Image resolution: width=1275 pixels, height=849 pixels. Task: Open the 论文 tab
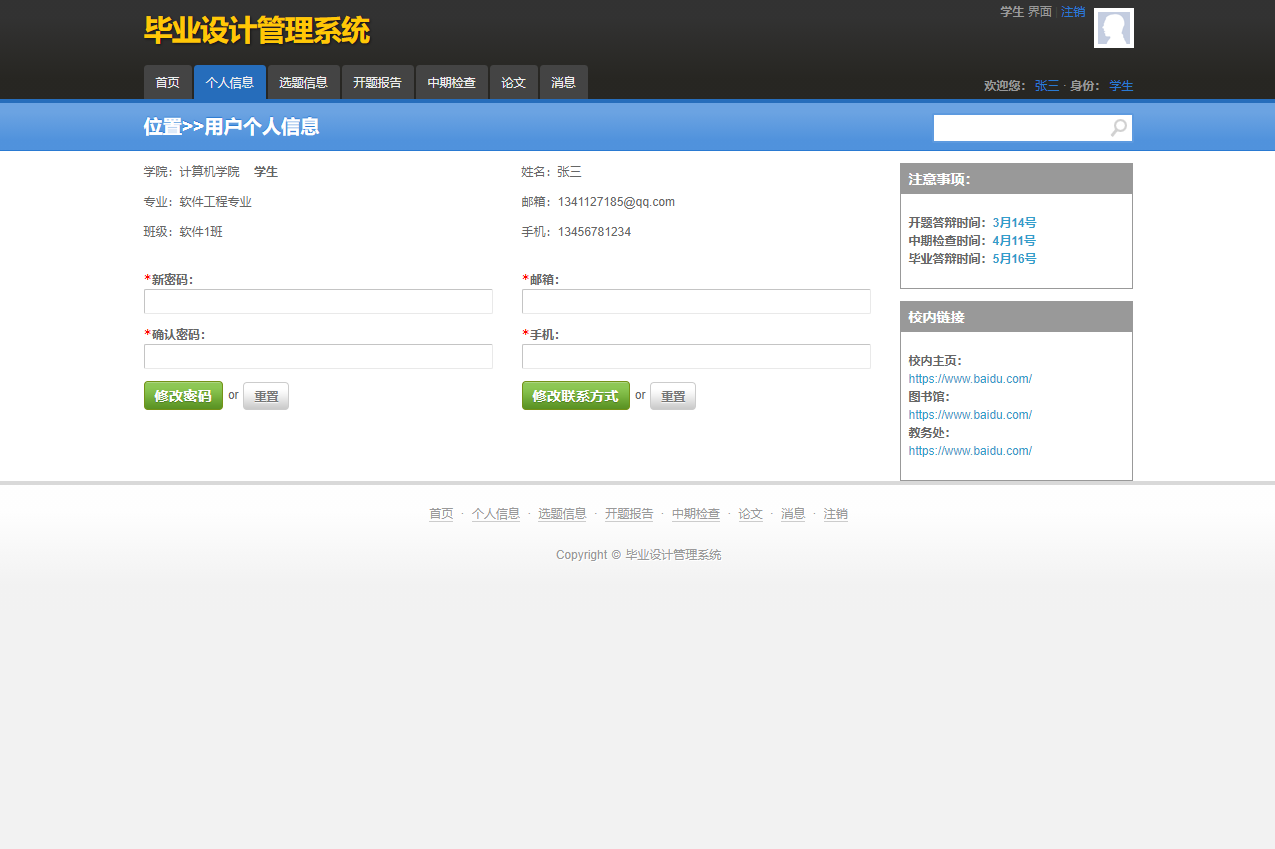click(513, 82)
